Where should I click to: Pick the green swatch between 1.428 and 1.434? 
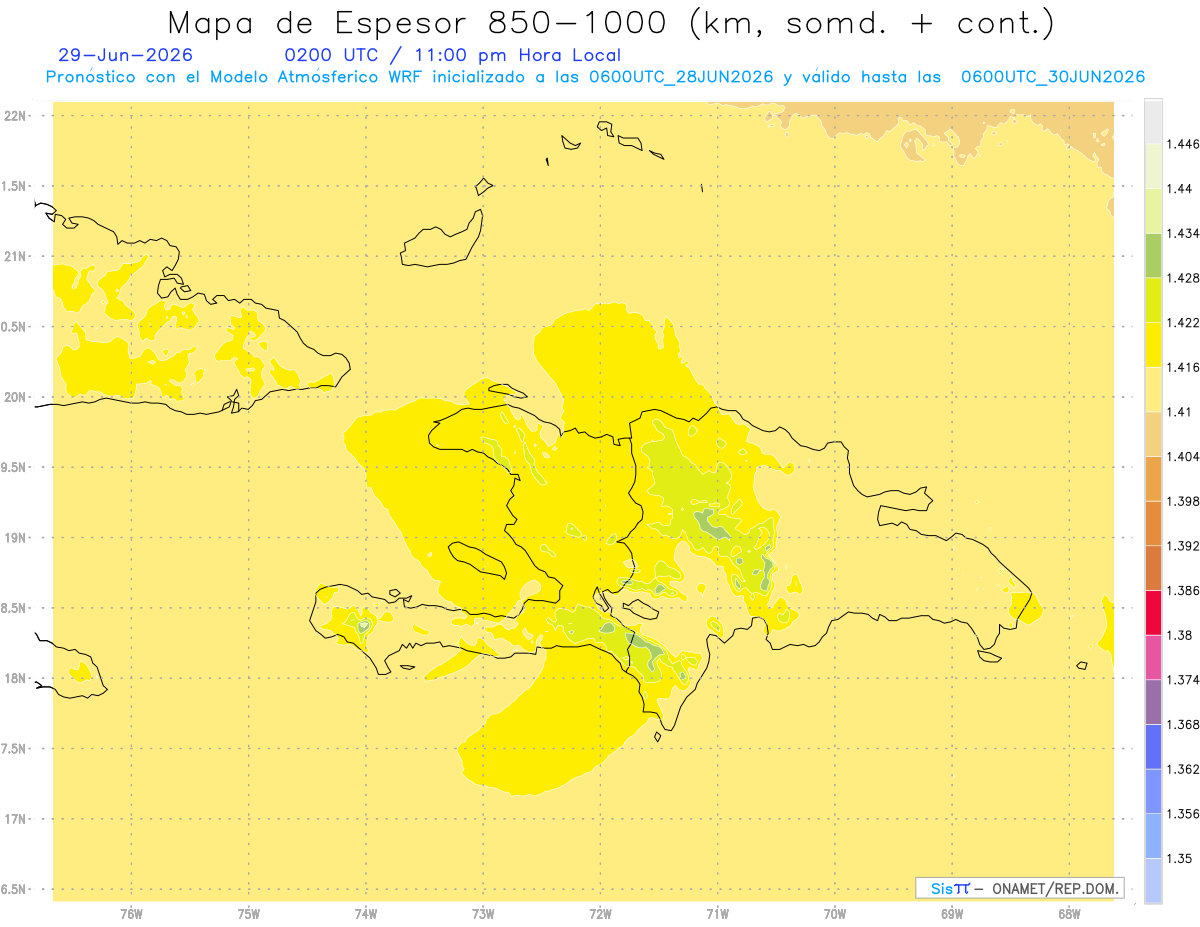(x=1153, y=255)
